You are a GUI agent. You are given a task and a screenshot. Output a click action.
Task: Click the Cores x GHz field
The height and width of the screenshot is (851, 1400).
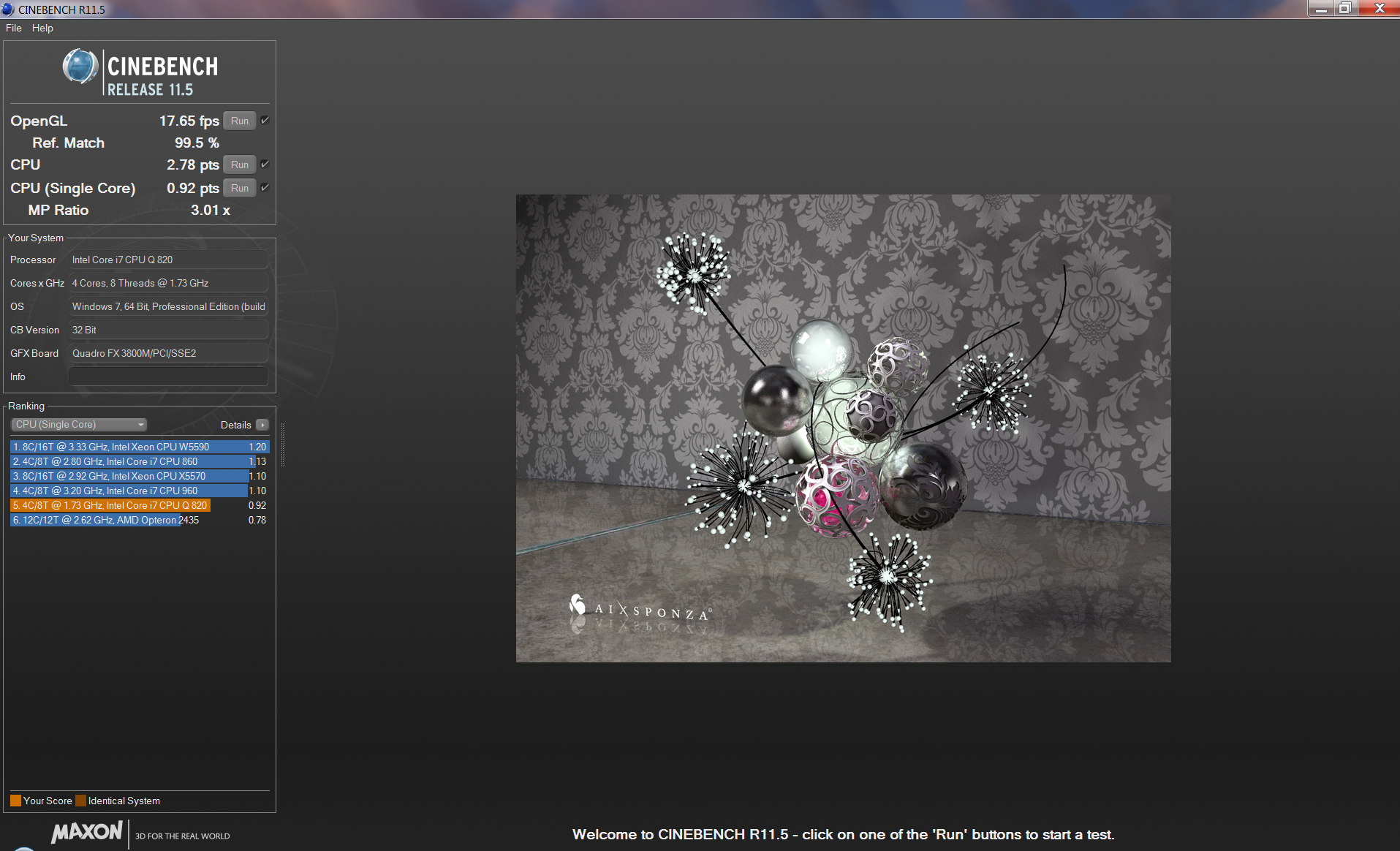169,283
